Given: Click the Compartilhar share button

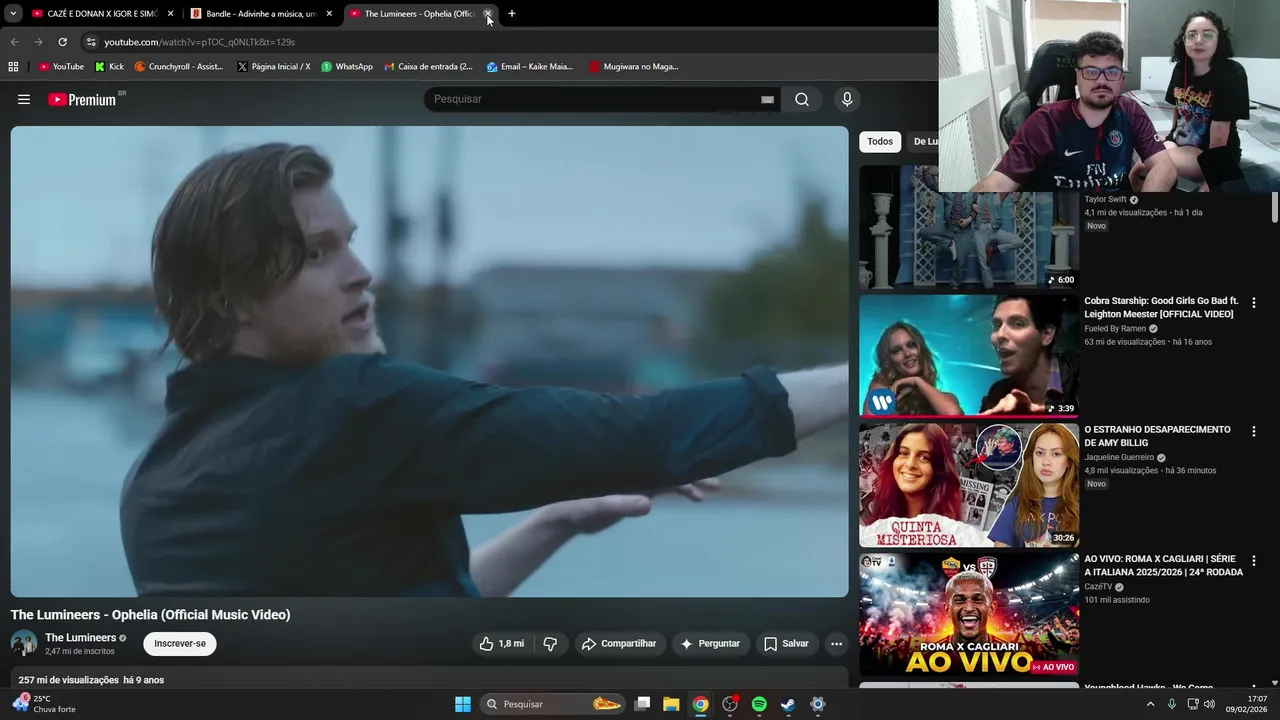Looking at the screenshot, I should click(619, 644).
